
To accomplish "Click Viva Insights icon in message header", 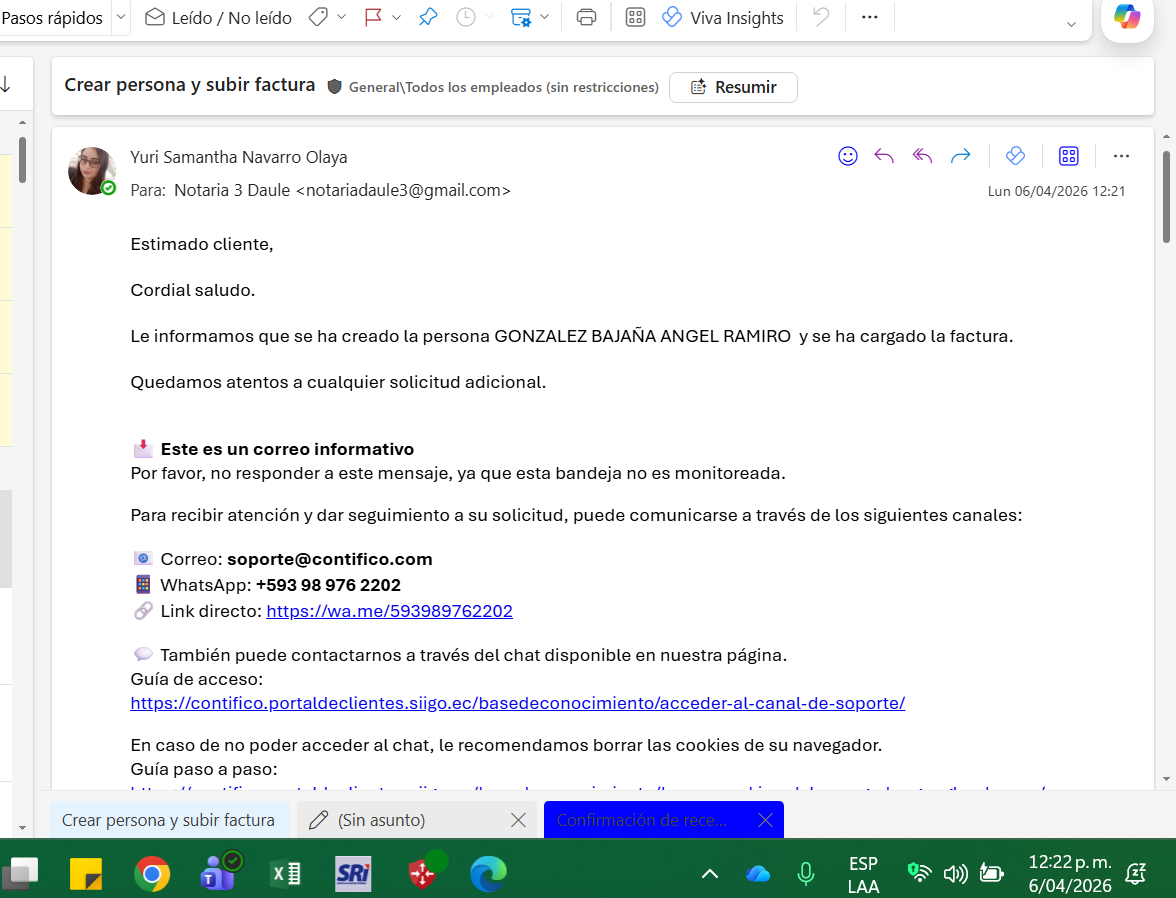I will [1015, 156].
